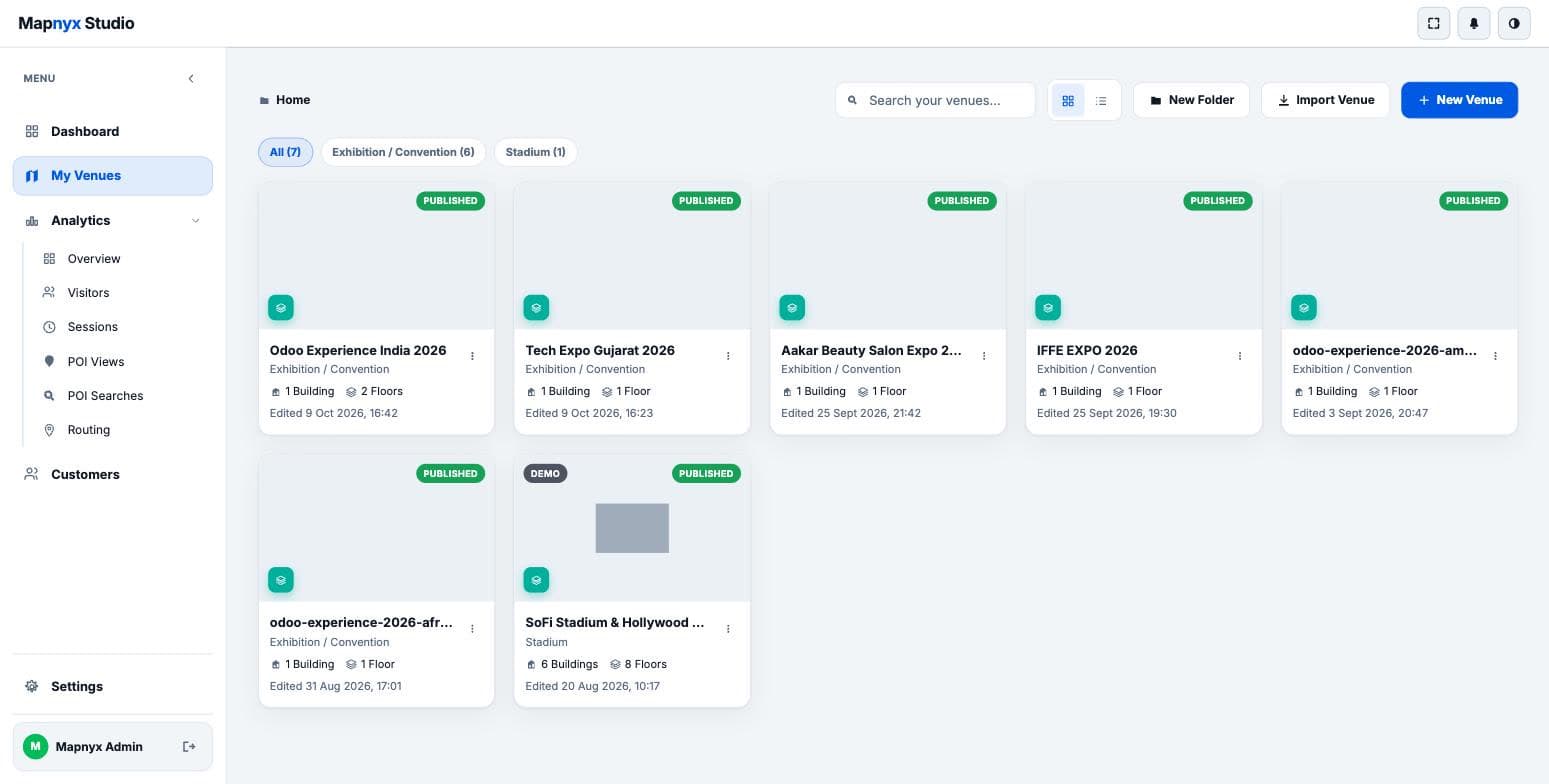Switch to grid view layout
This screenshot has width=1549, height=784.
pyautogui.click(x=1068, y=100)
